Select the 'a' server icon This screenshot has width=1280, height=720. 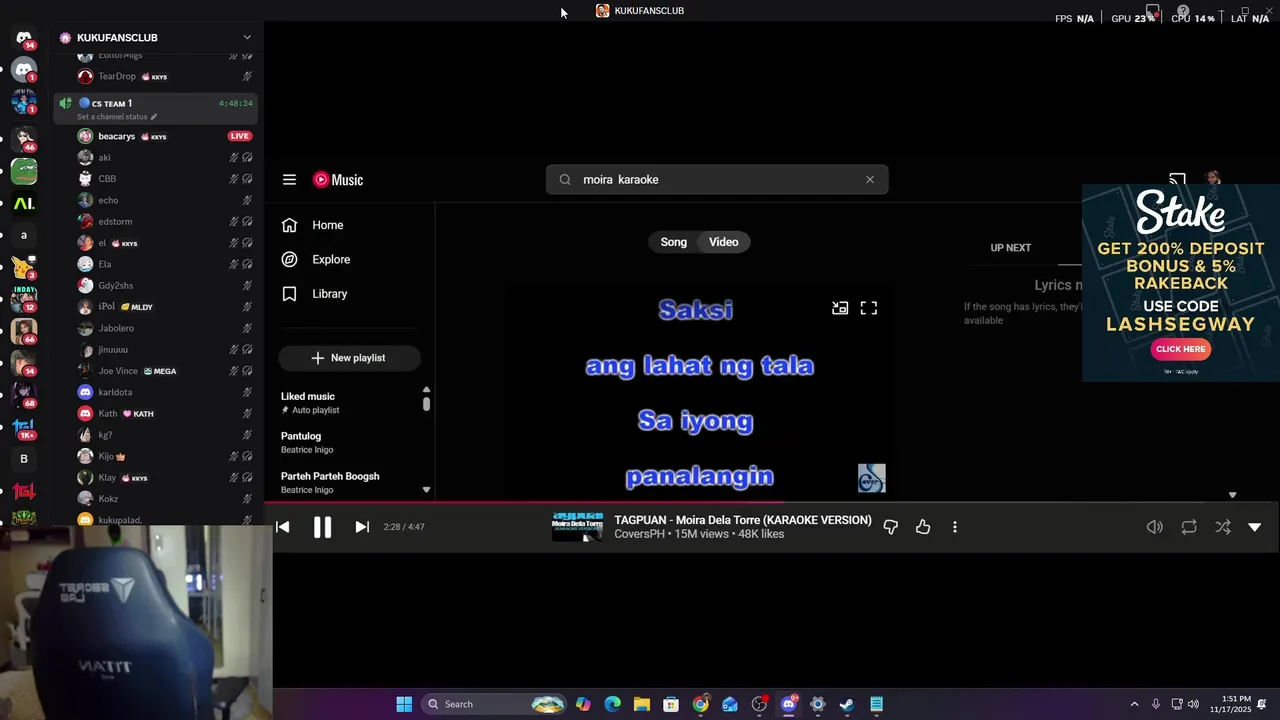pyautogui.click(x=24, y=235)
